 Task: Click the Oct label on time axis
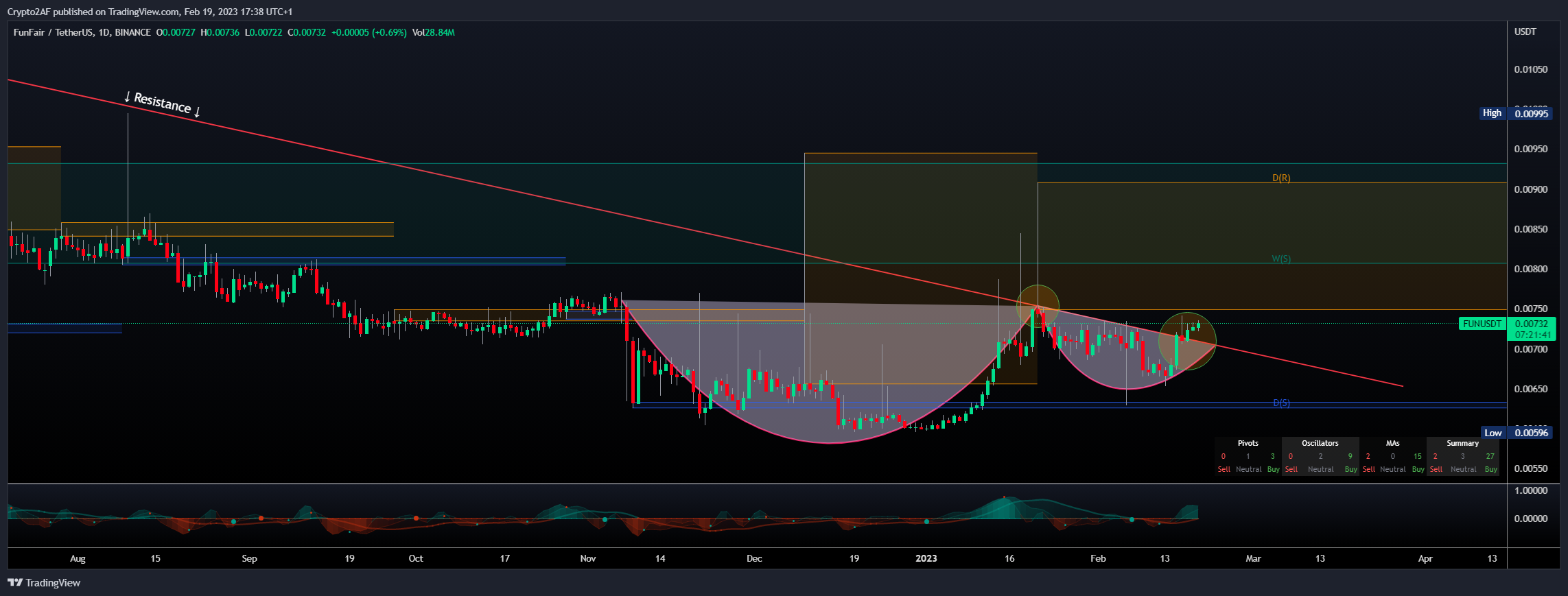pos(416,558)
